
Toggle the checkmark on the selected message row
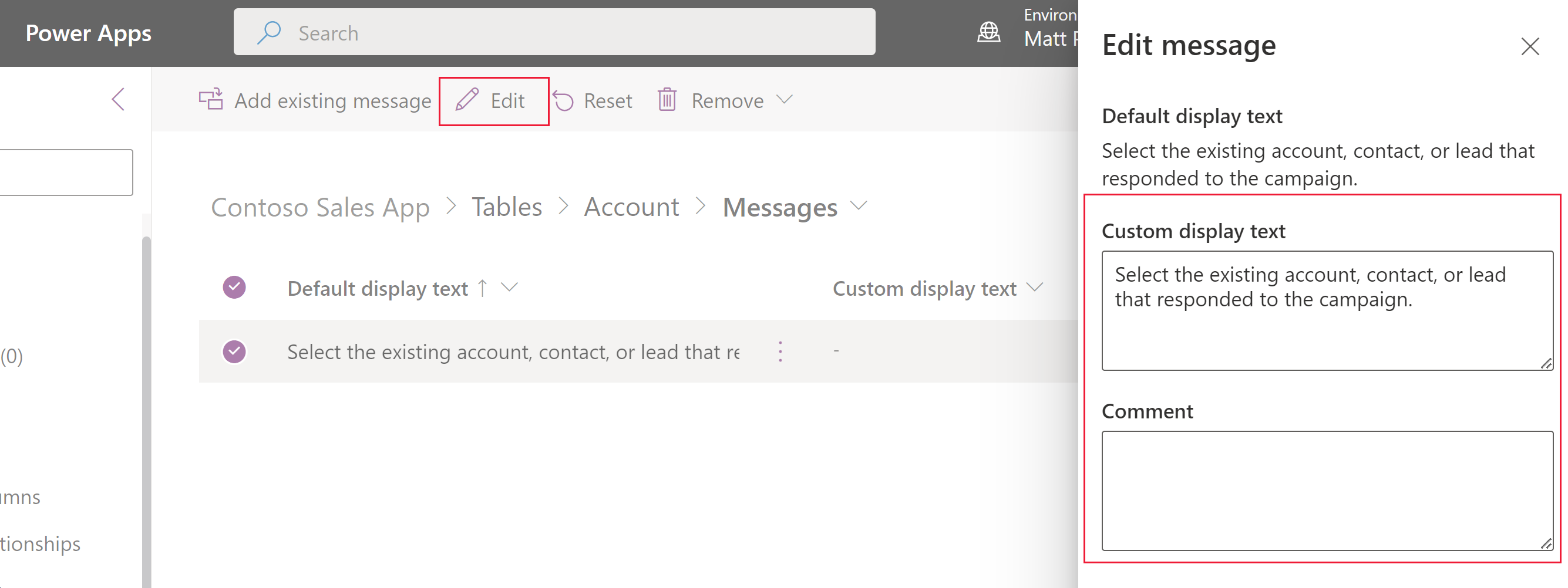[x=234, y=352]
